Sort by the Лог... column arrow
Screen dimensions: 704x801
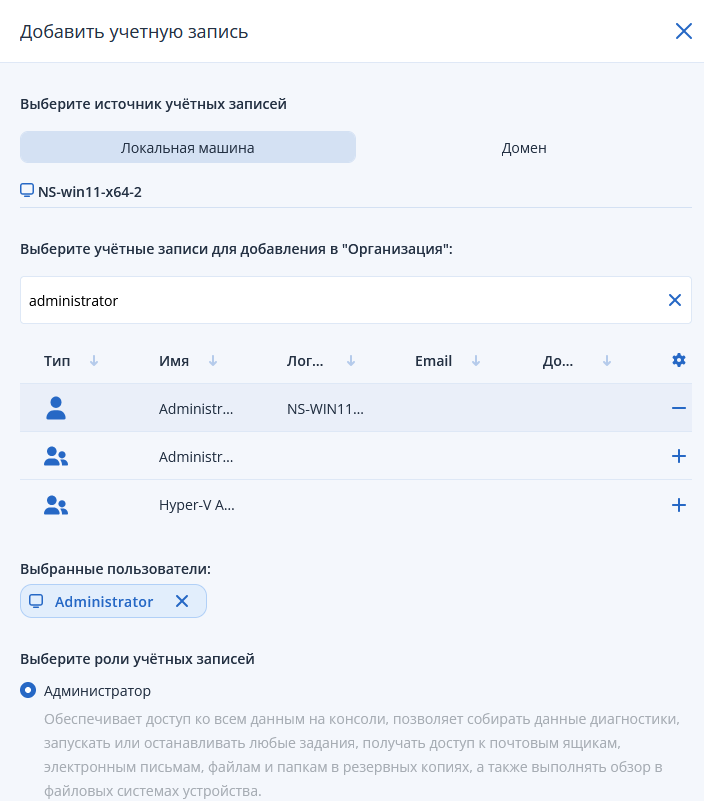[350, 361]
